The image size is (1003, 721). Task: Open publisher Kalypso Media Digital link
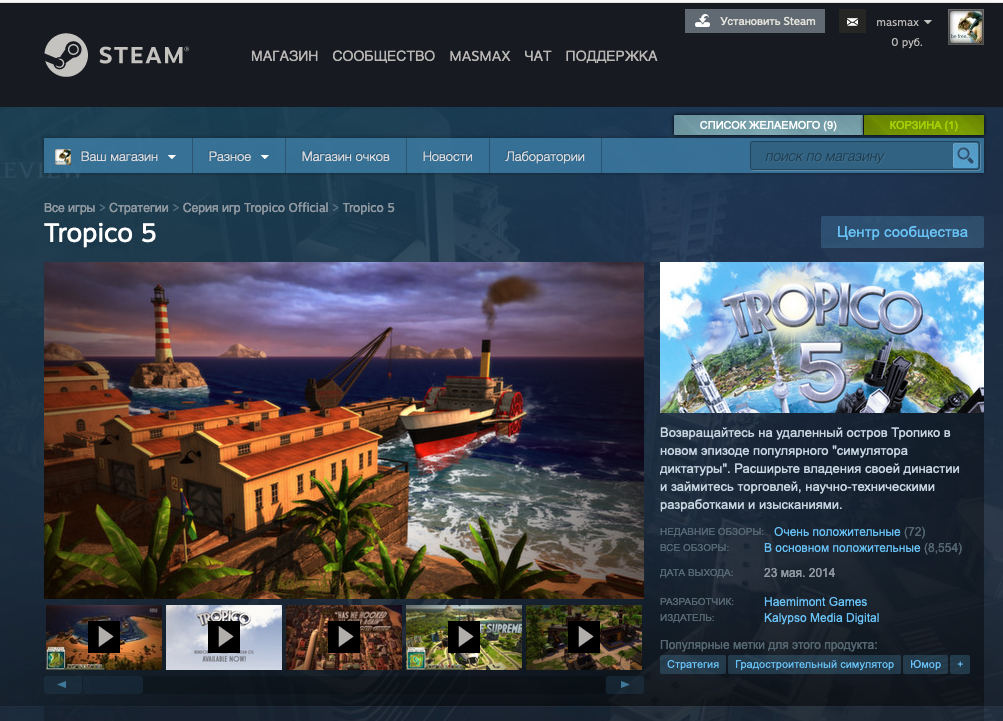point(821,618)
